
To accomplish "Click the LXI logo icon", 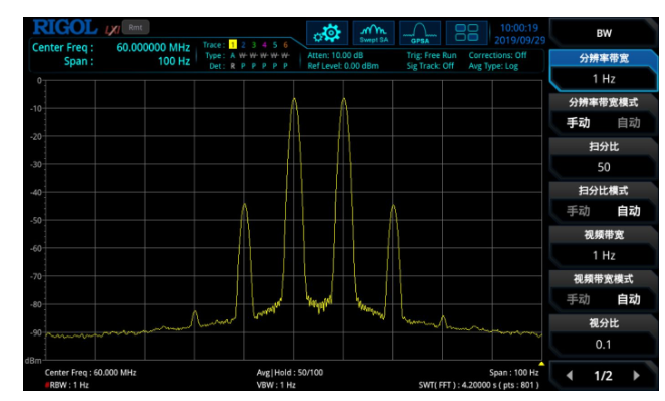I will pos(112,30).
